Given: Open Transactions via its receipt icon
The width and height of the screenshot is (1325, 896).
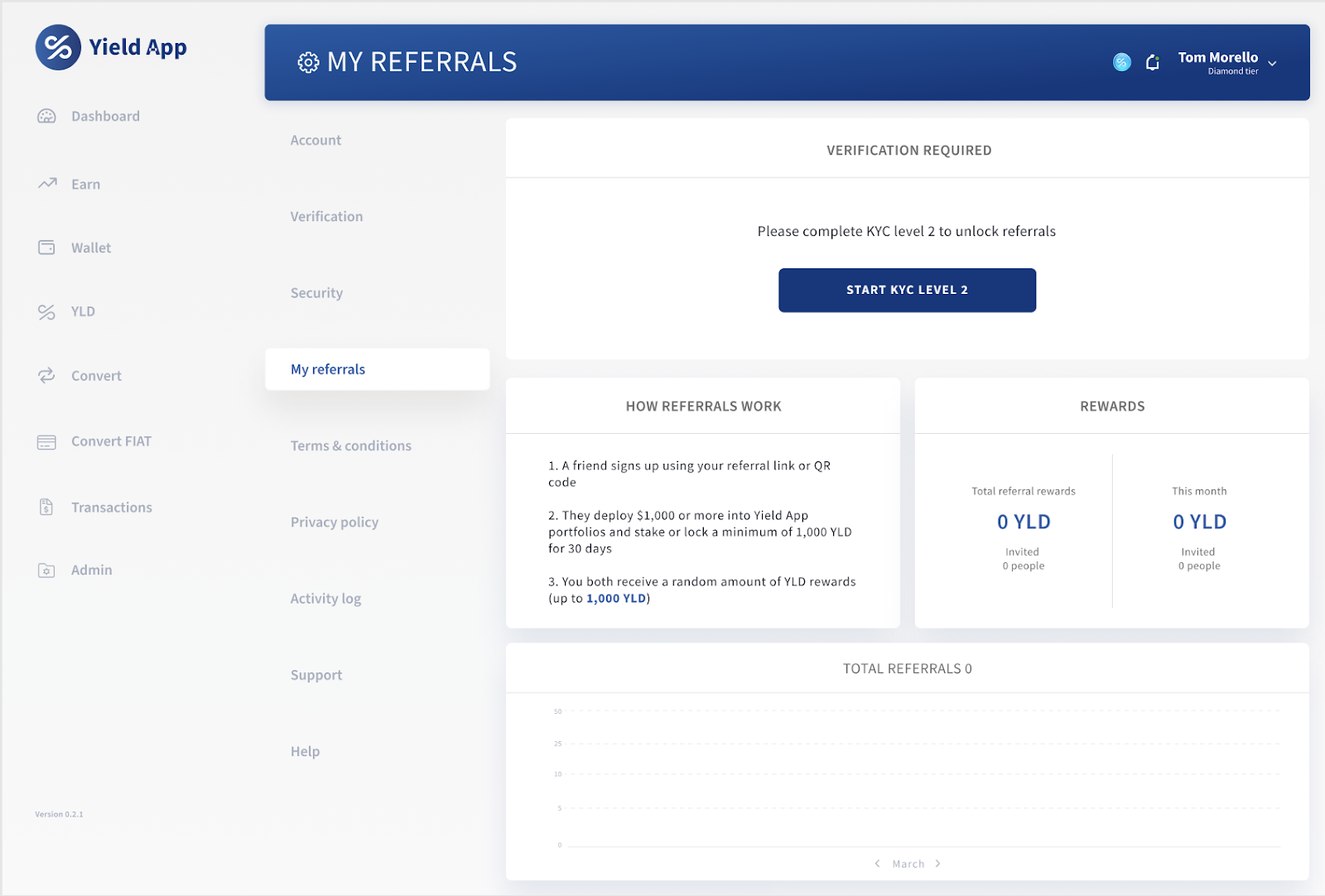Looking at the screenshot, I should [46, 507].
